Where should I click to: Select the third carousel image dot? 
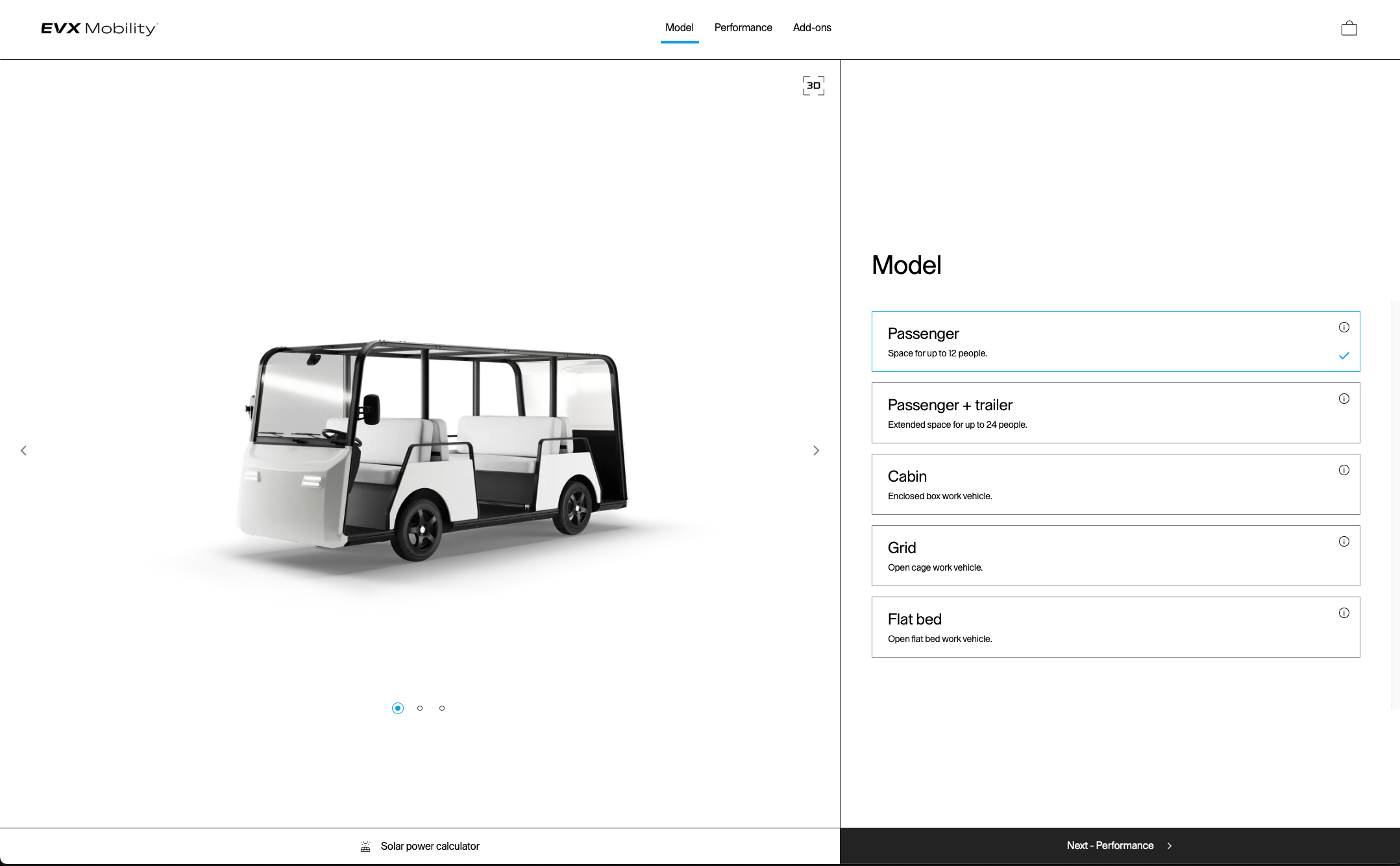tap(442, 708)
